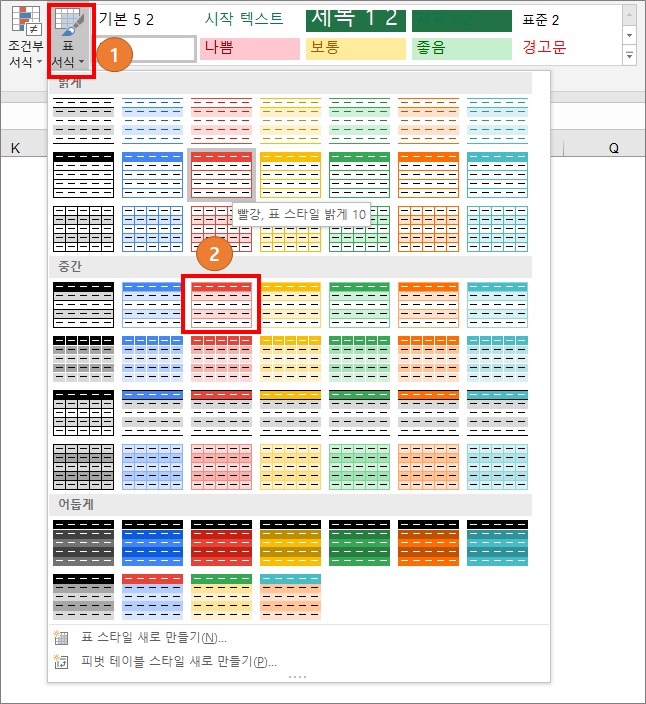646x704 pixels.
Task: Choose the black light banded table style in first row
Action: 83,121
